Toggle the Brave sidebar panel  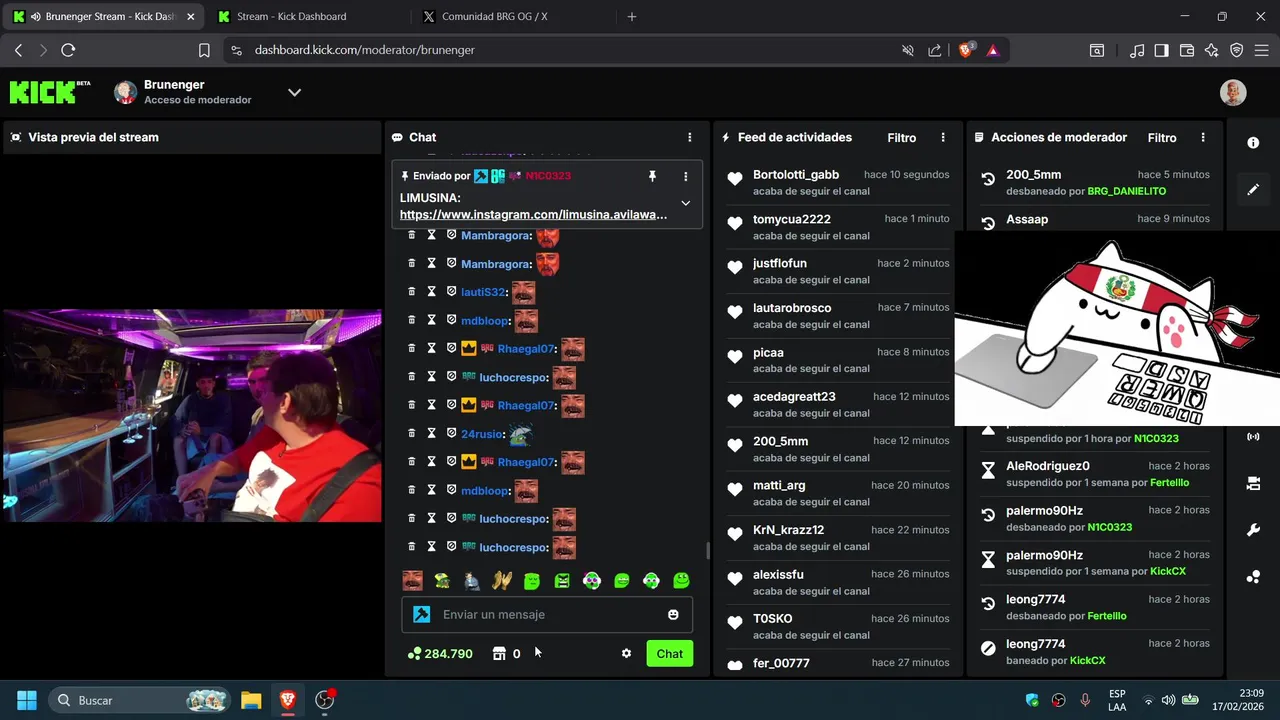(x=1162, y=50)
